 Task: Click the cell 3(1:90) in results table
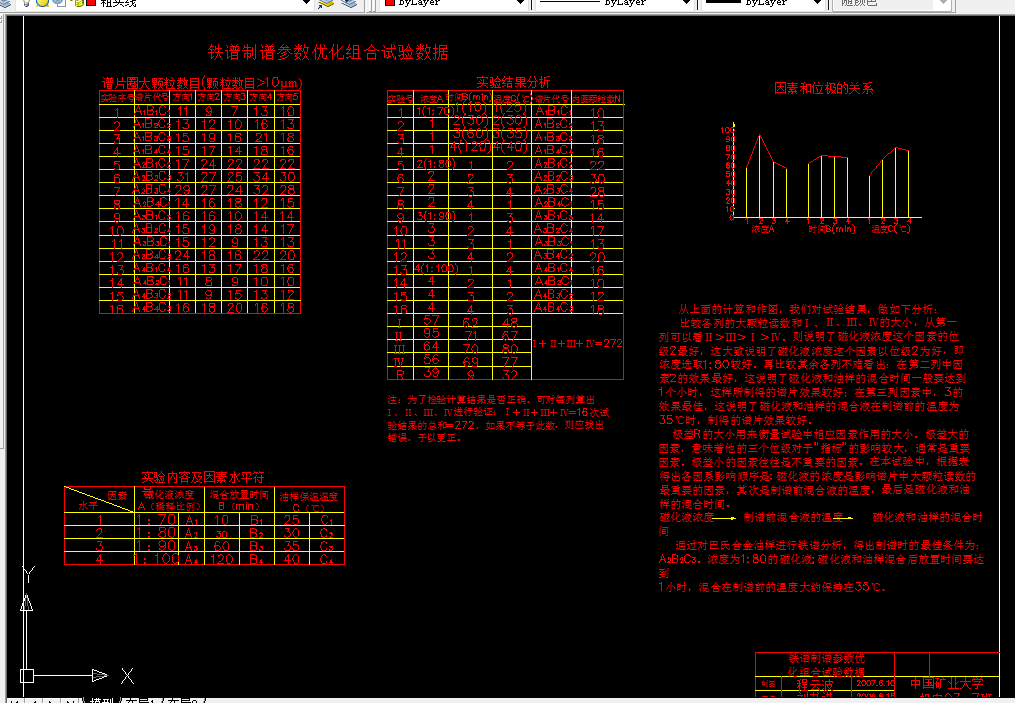click(436, 216)
